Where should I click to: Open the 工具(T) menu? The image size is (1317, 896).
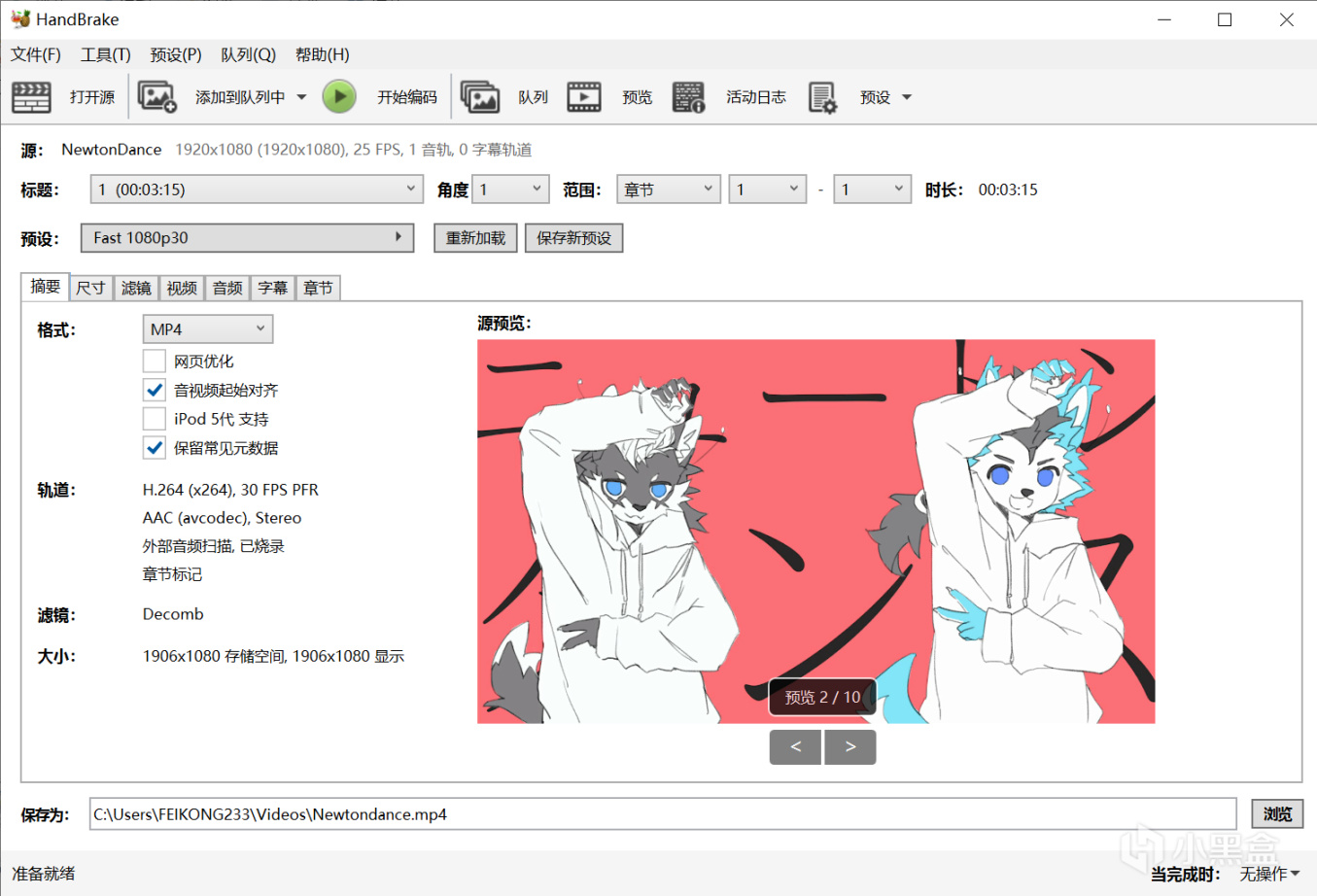click(106, 54)
